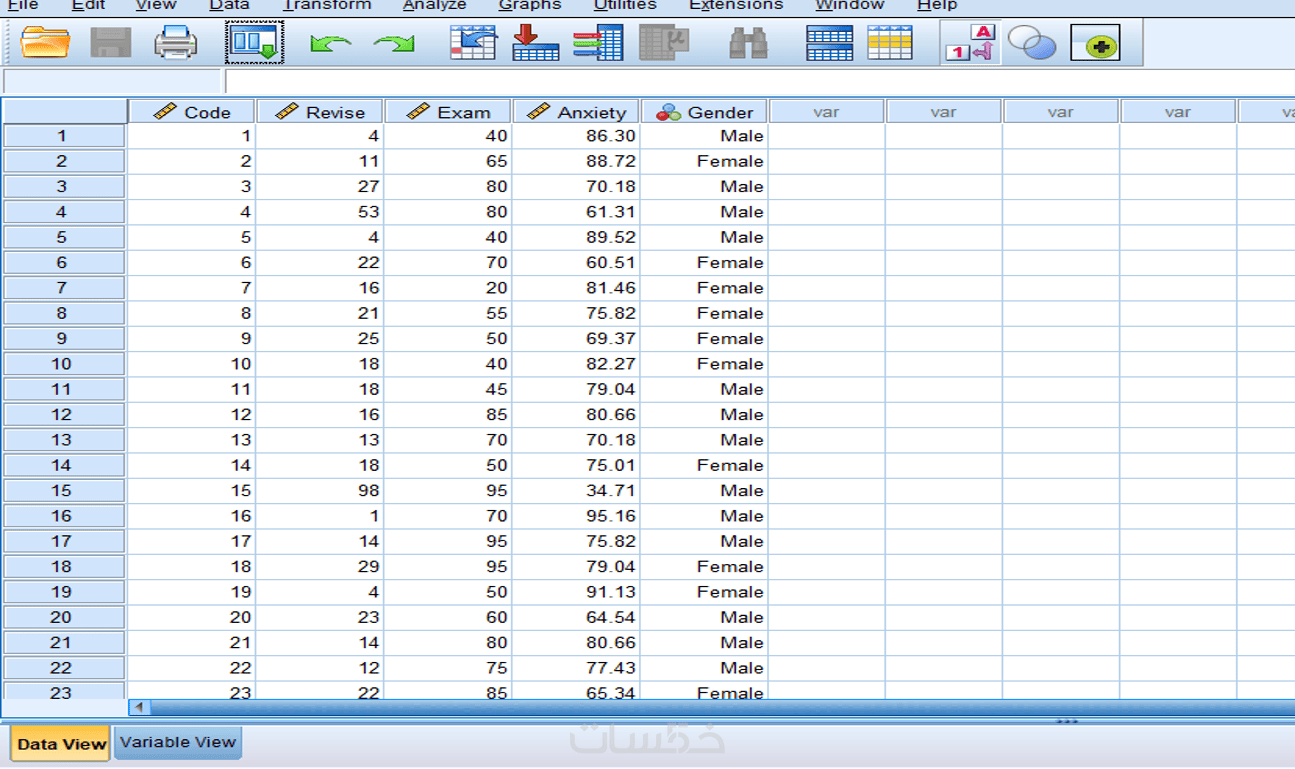Click the Undo green arrow icon

[x=330, y=44]
